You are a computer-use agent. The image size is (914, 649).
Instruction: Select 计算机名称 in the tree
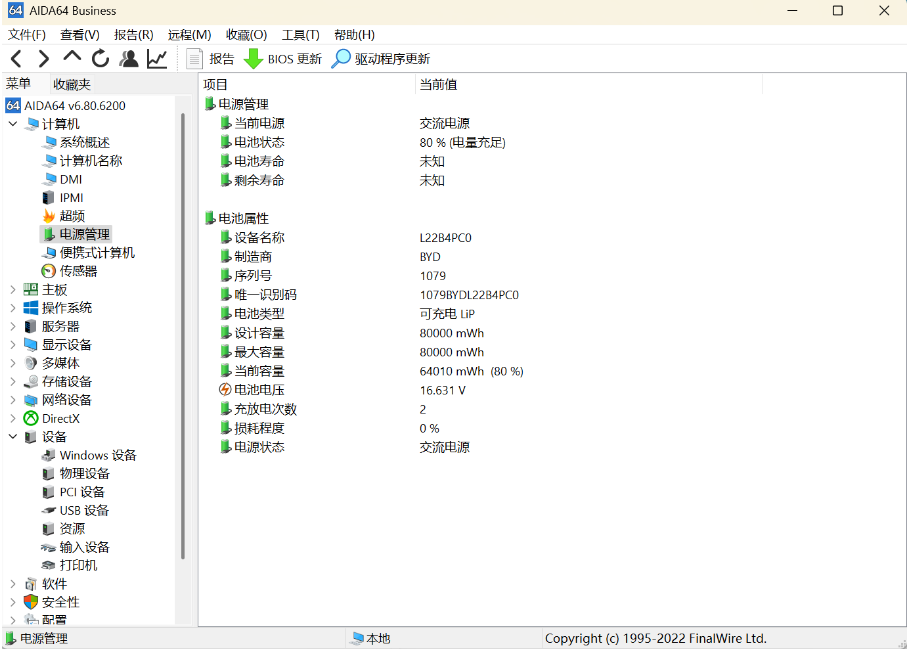click(92, 161)
